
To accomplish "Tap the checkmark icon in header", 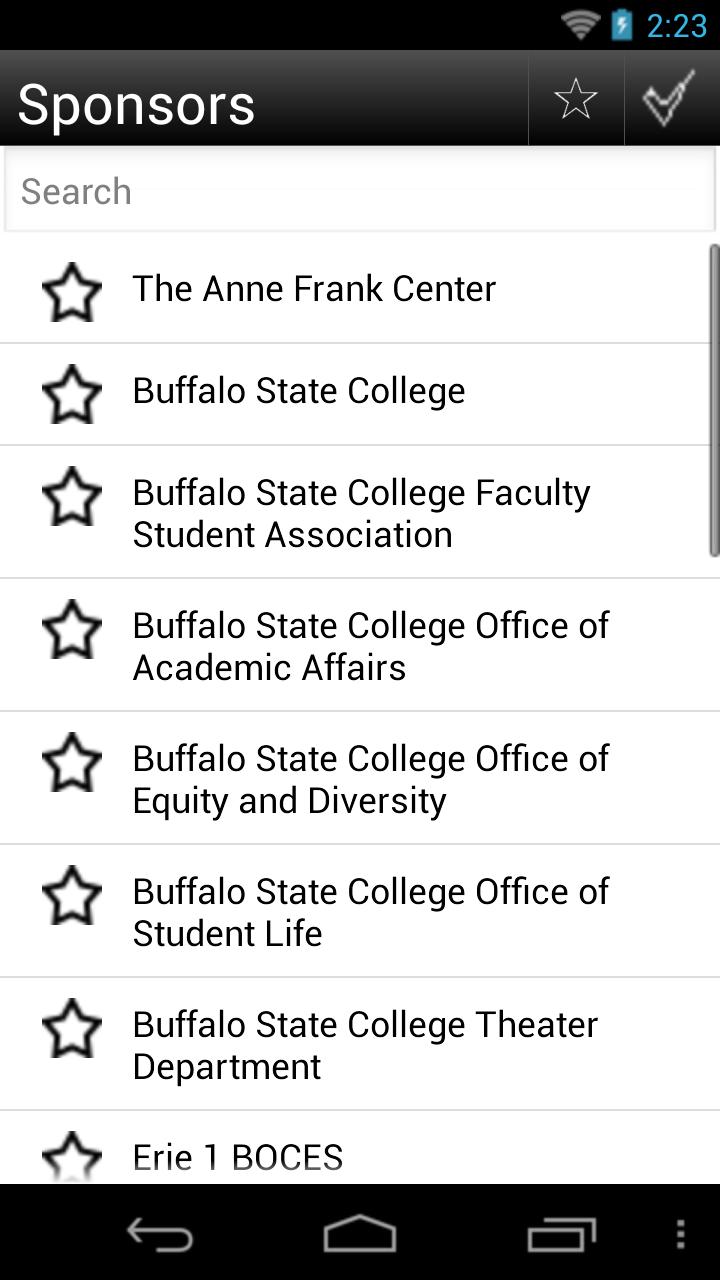I will tap(669, 99).
